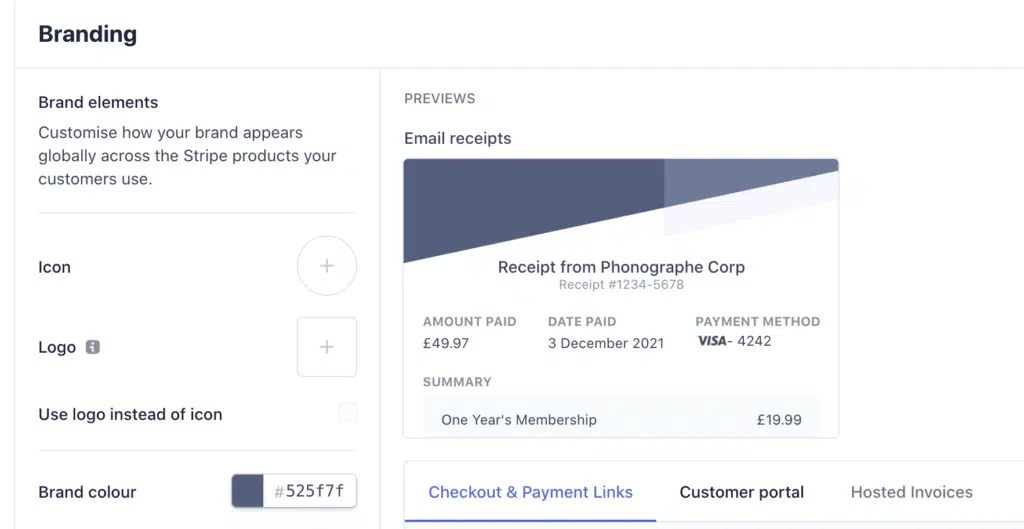This screenshot has height=529, width=1024.
Task: Open the Customer portal tab
Action: 741,492
